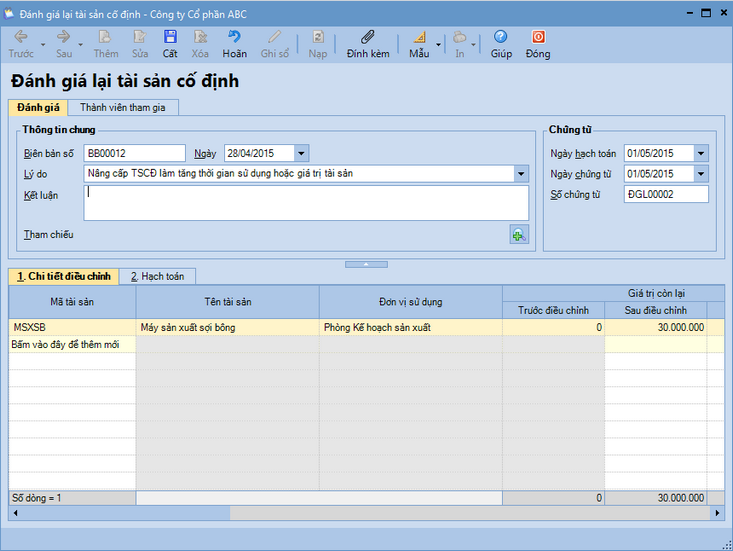Click the Thêm (add) toolbar icon
This screenshot has height=551, width=733.
105,37
